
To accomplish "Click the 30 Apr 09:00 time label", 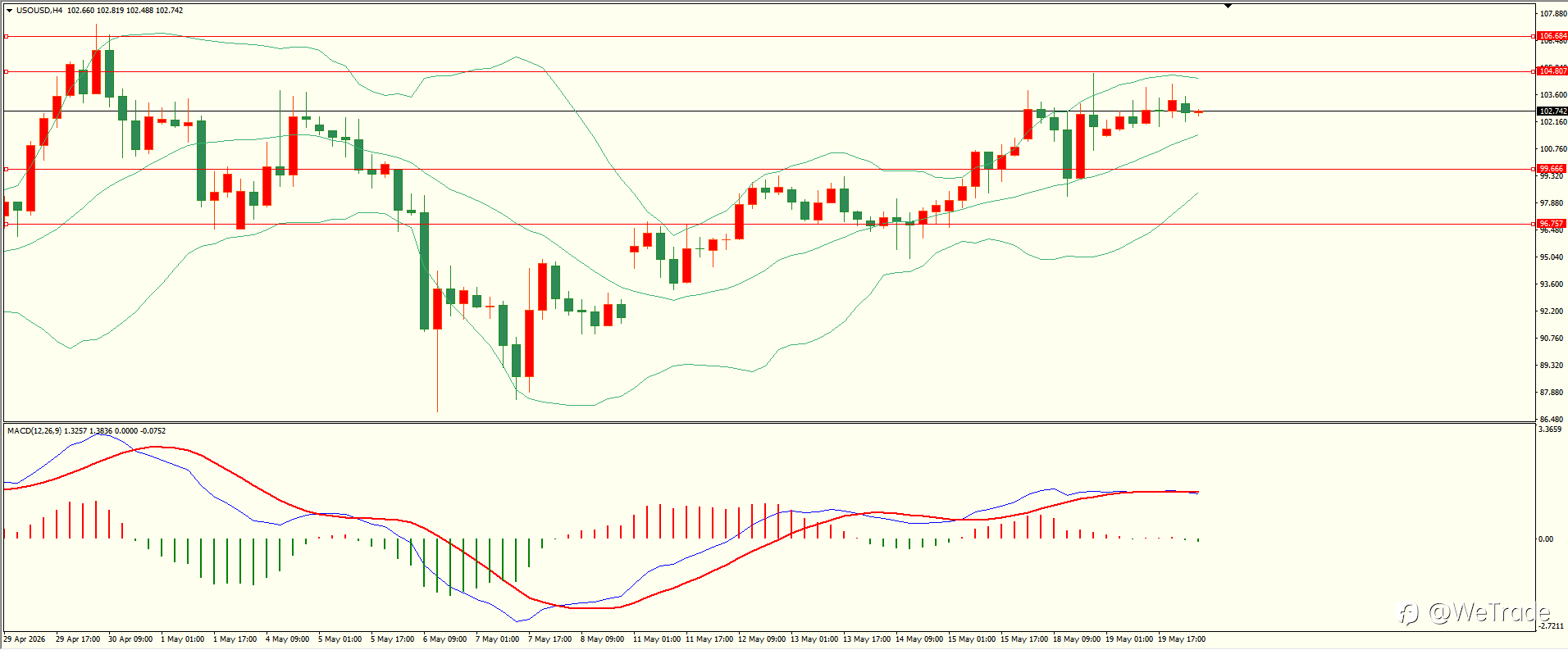I will pyautogui.click(x=130, y=639).
